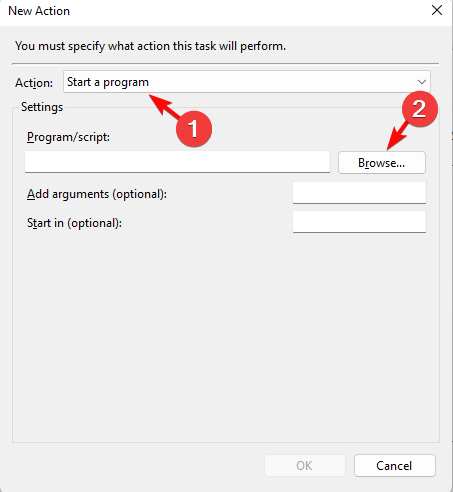Open the Action combo box showing Start a program
This screenshot has width=453, height=492.
coord(247,82)
